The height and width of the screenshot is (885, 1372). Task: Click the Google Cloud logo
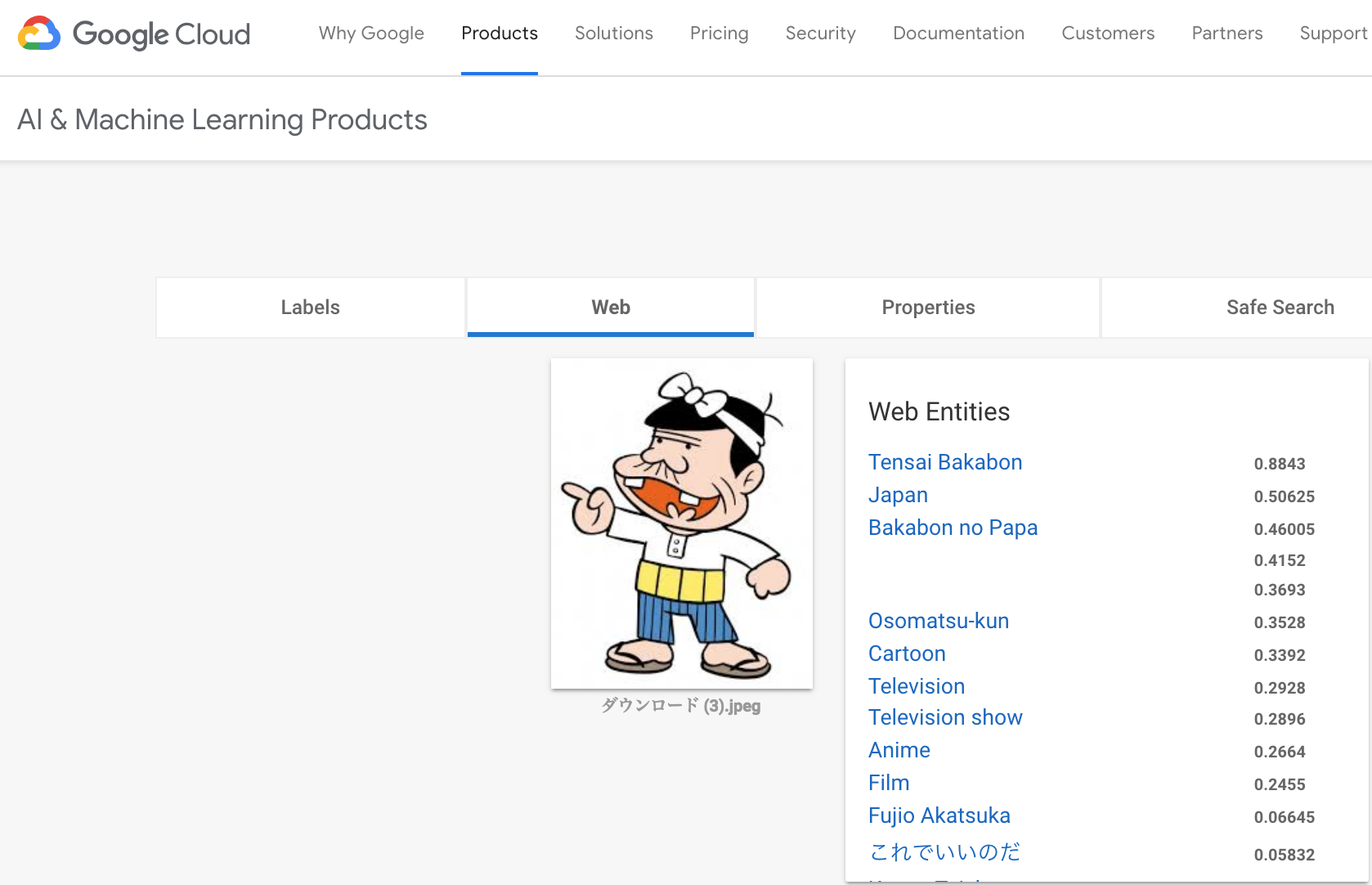coord(134,34)
